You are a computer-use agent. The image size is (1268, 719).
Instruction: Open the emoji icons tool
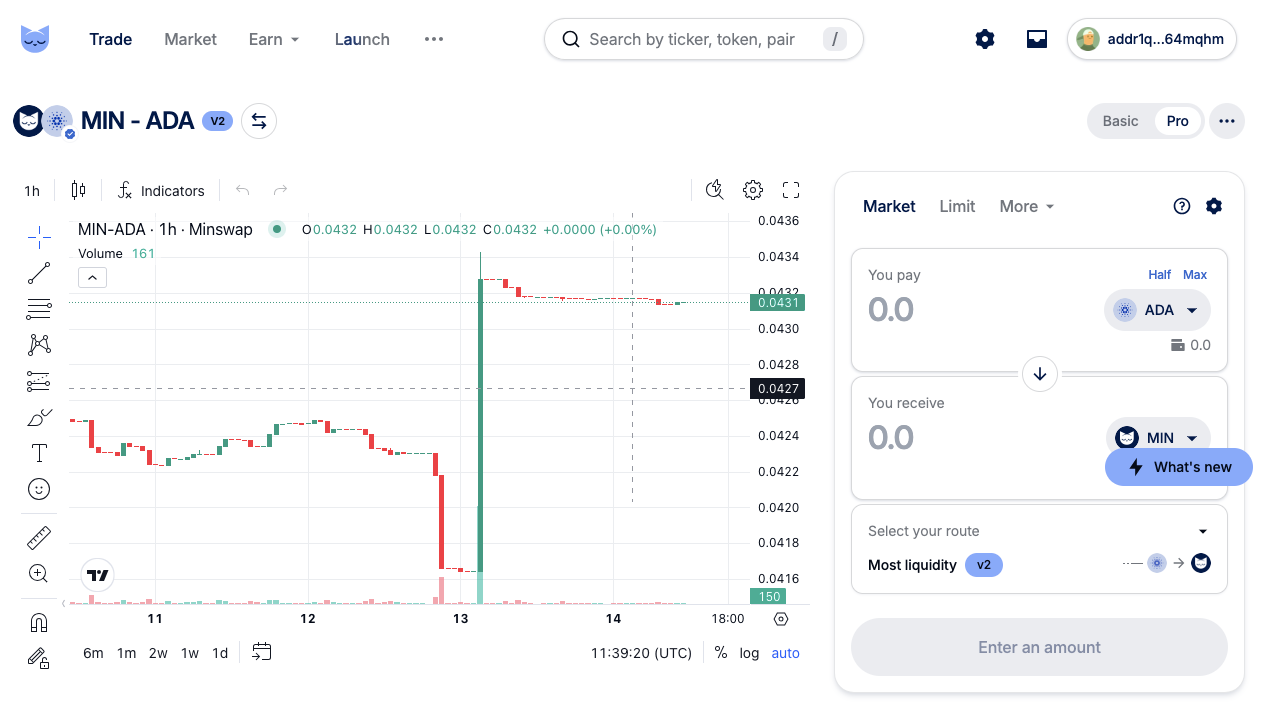[x=39, y=489]
